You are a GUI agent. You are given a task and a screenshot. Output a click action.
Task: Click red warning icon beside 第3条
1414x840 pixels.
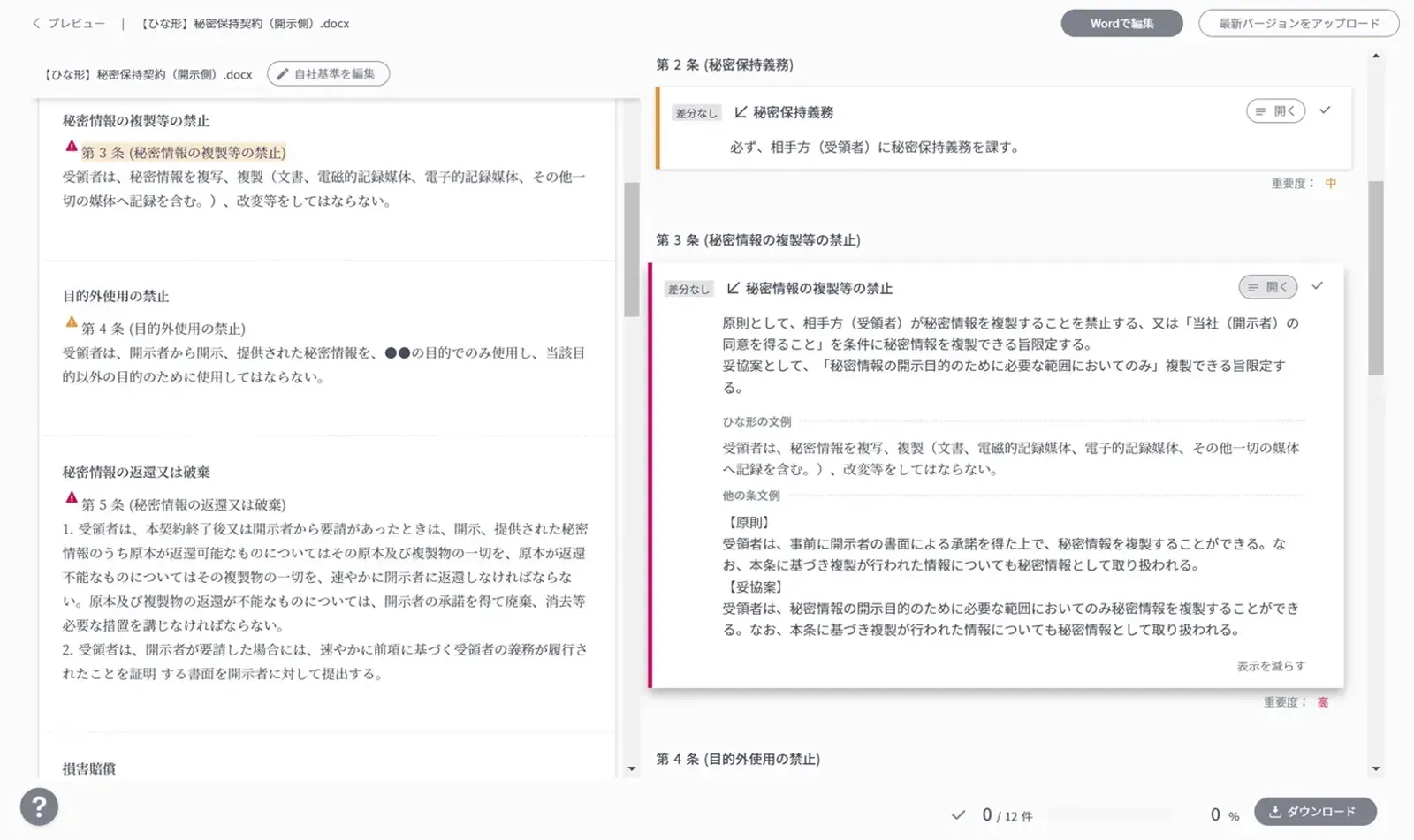[x=72, y=147]
